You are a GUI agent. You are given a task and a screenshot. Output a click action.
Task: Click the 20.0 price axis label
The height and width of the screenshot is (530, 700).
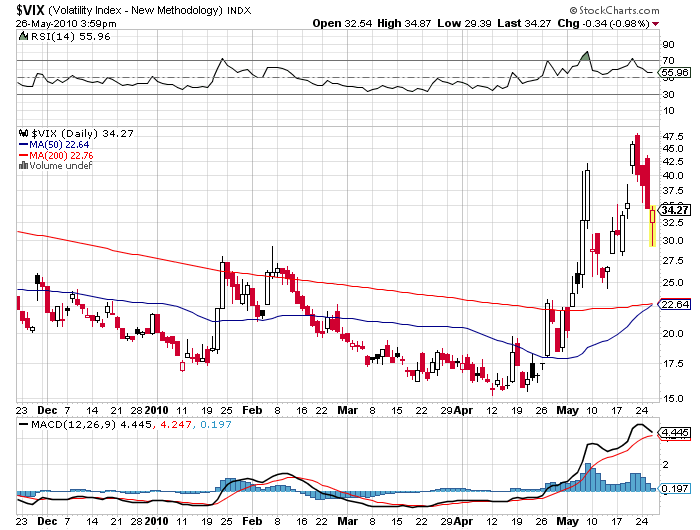click(x=673, y=334)
